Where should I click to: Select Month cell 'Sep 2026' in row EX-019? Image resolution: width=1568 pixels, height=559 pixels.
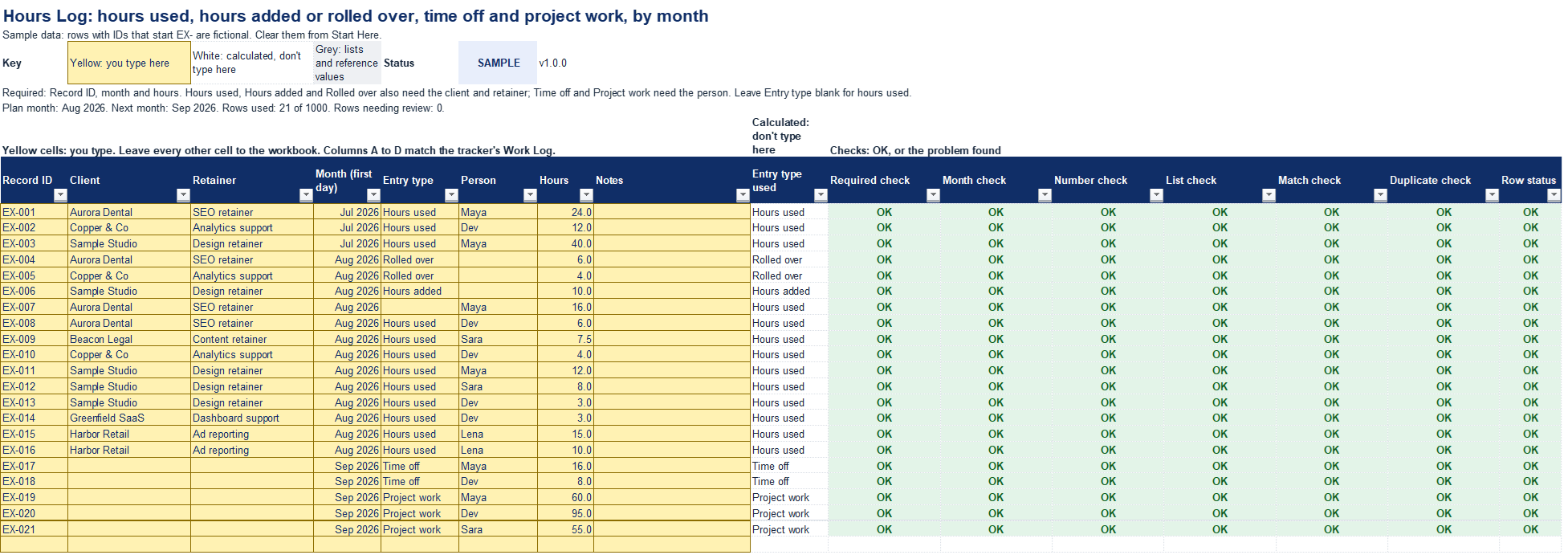(347, 497)
